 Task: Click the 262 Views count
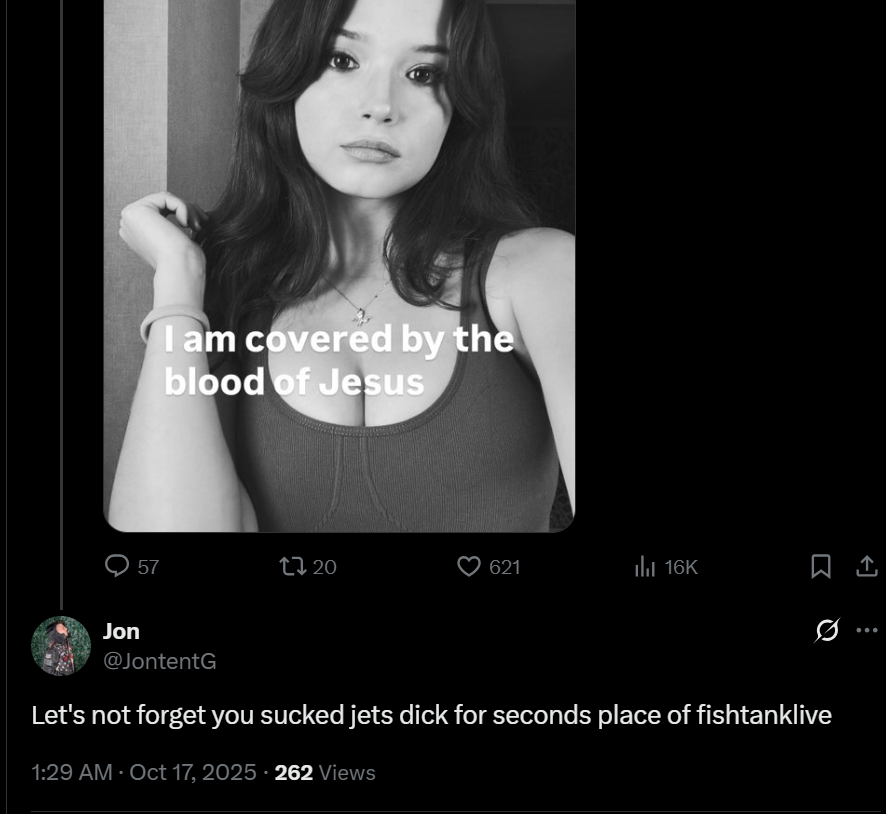tap(325, 772)
